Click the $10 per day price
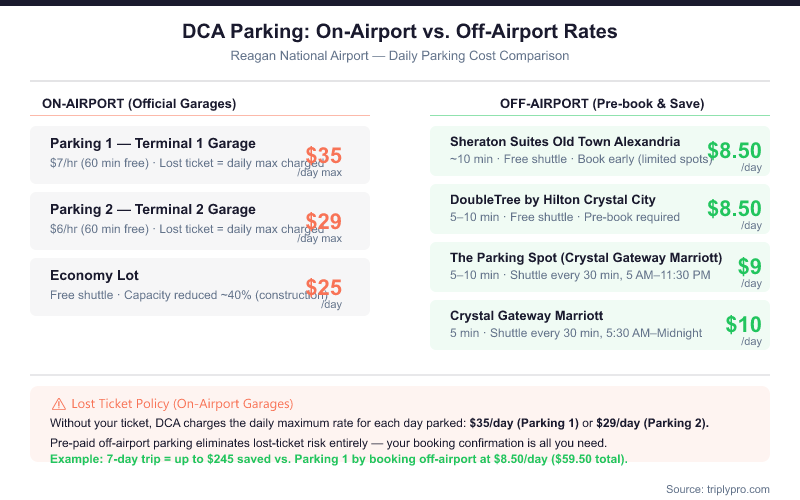The height and width of the screenshot is (500, 800). (x=743, y=324)
